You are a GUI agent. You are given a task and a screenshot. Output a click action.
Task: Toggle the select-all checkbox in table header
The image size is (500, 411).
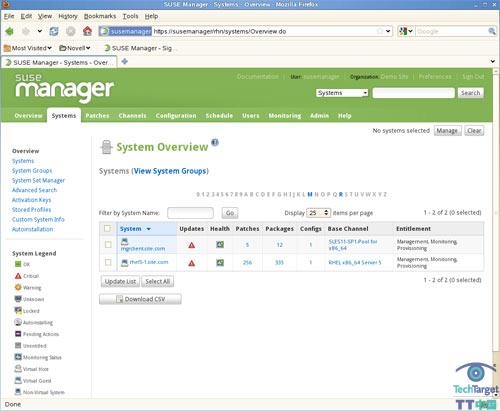(x=107, y=228)
